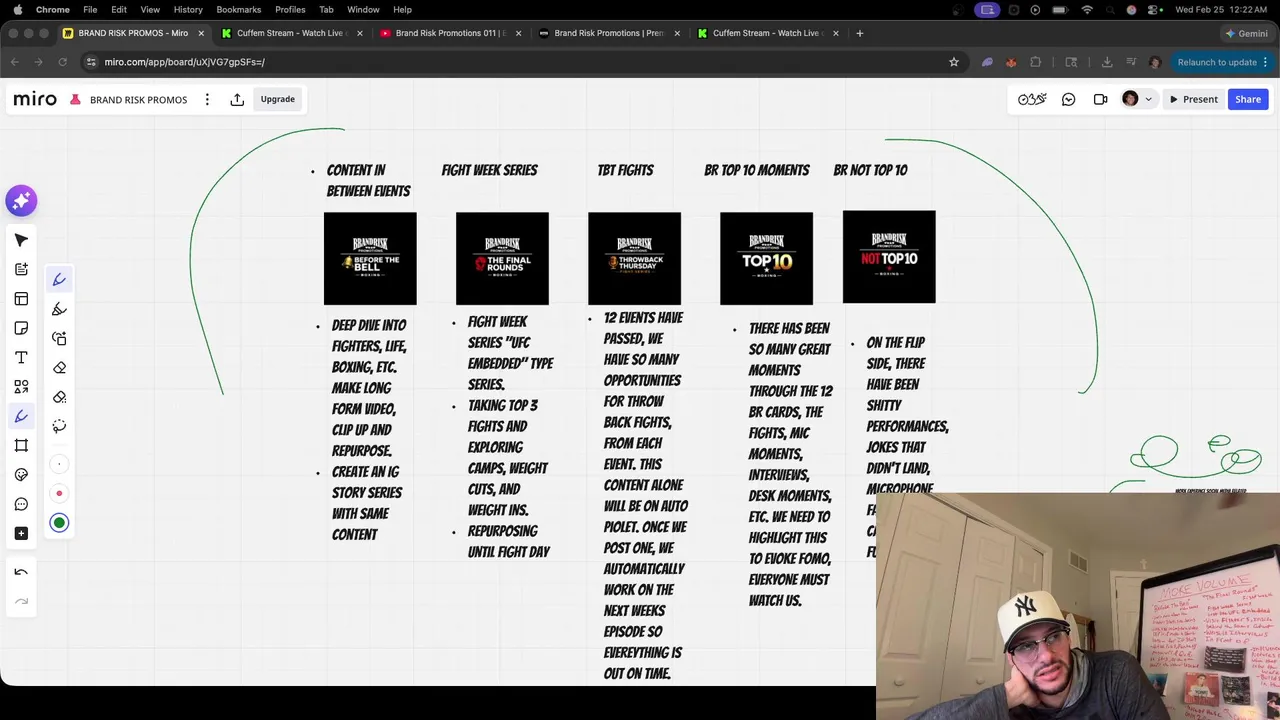Pick the lasso selection tool
This screenshot has width=1280, height=720.
59,426
